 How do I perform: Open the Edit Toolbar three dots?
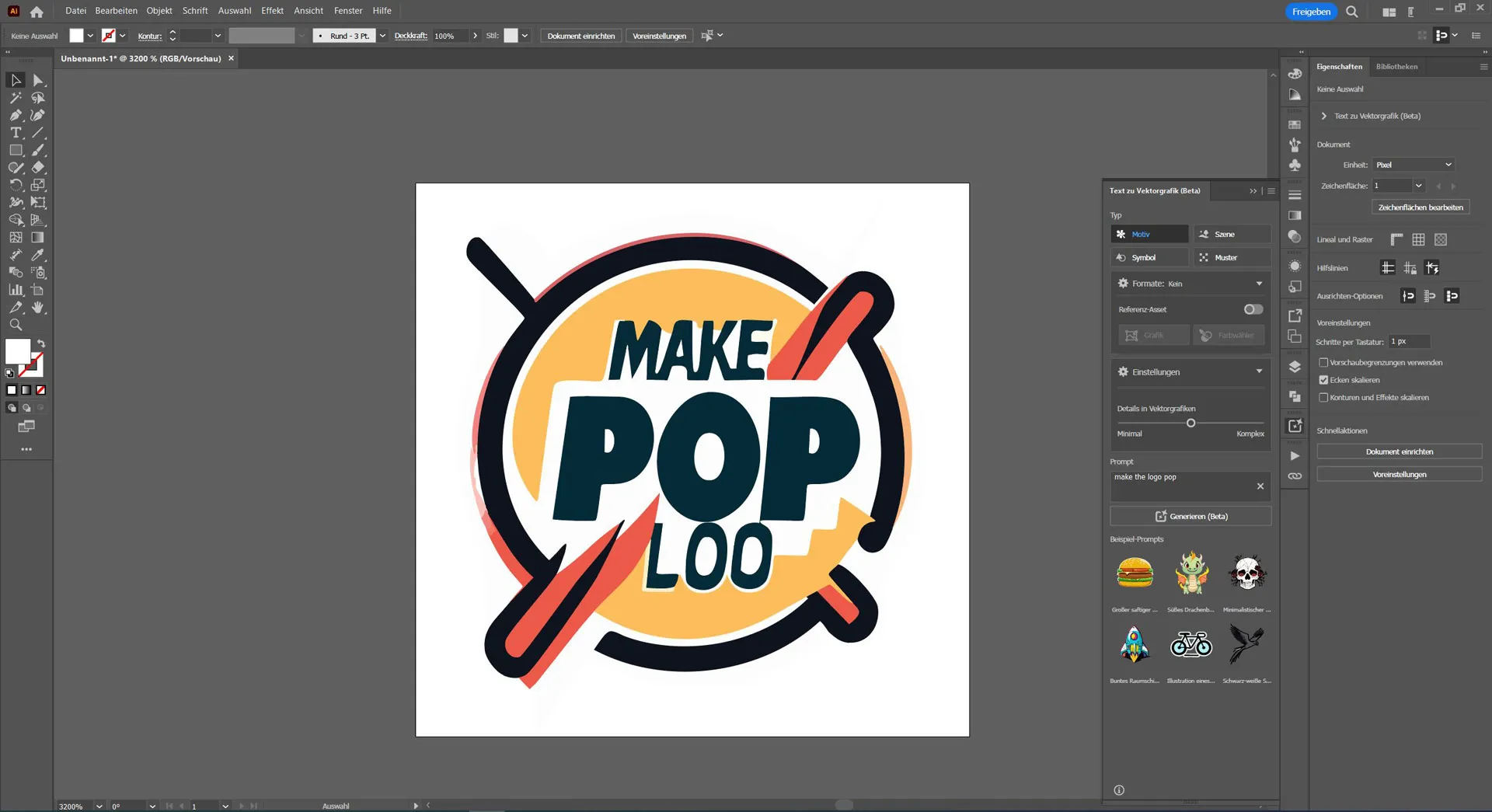click(x=26, y=449)
